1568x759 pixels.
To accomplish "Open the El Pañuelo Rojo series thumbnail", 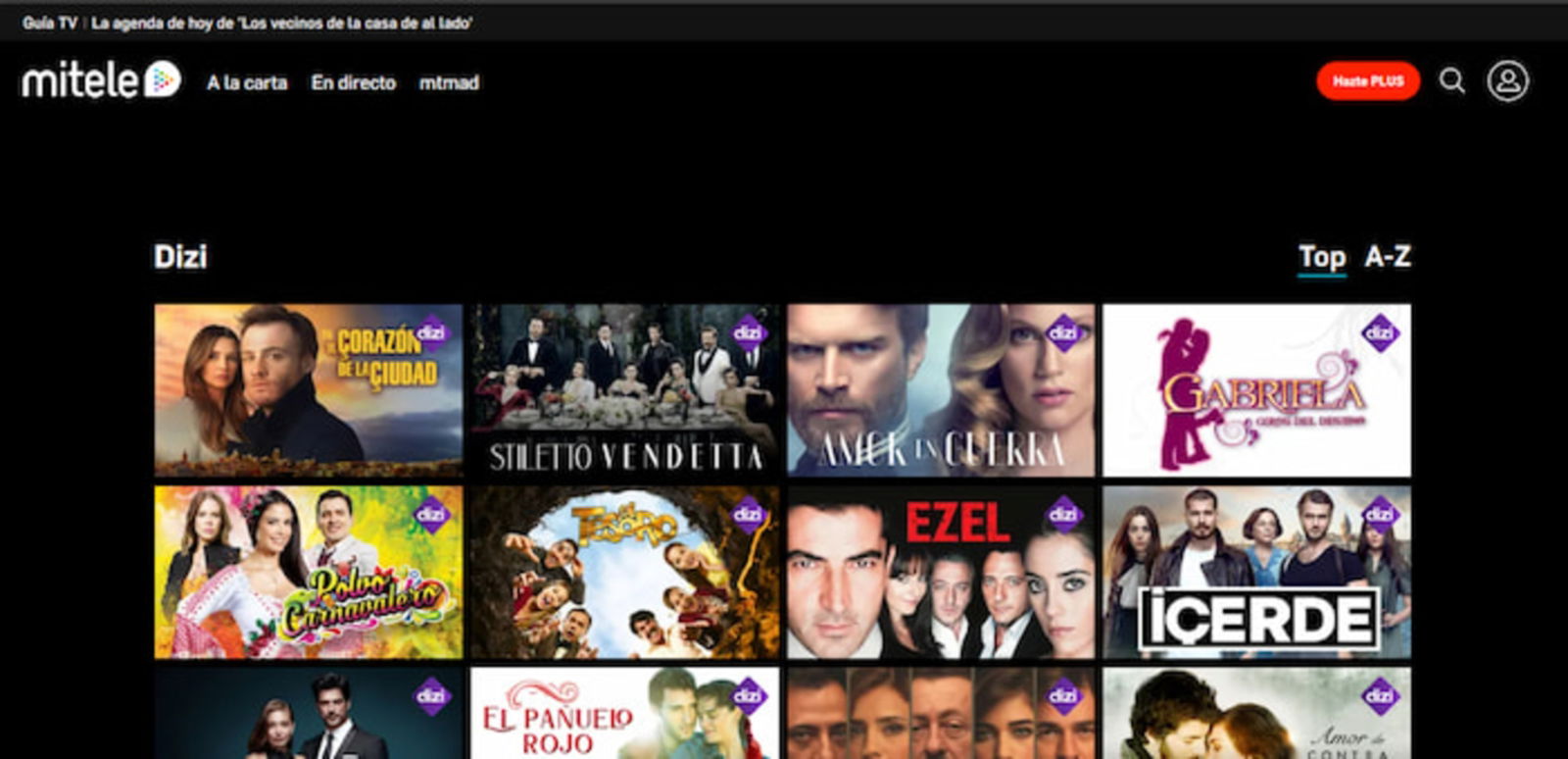I will (625, 713).
